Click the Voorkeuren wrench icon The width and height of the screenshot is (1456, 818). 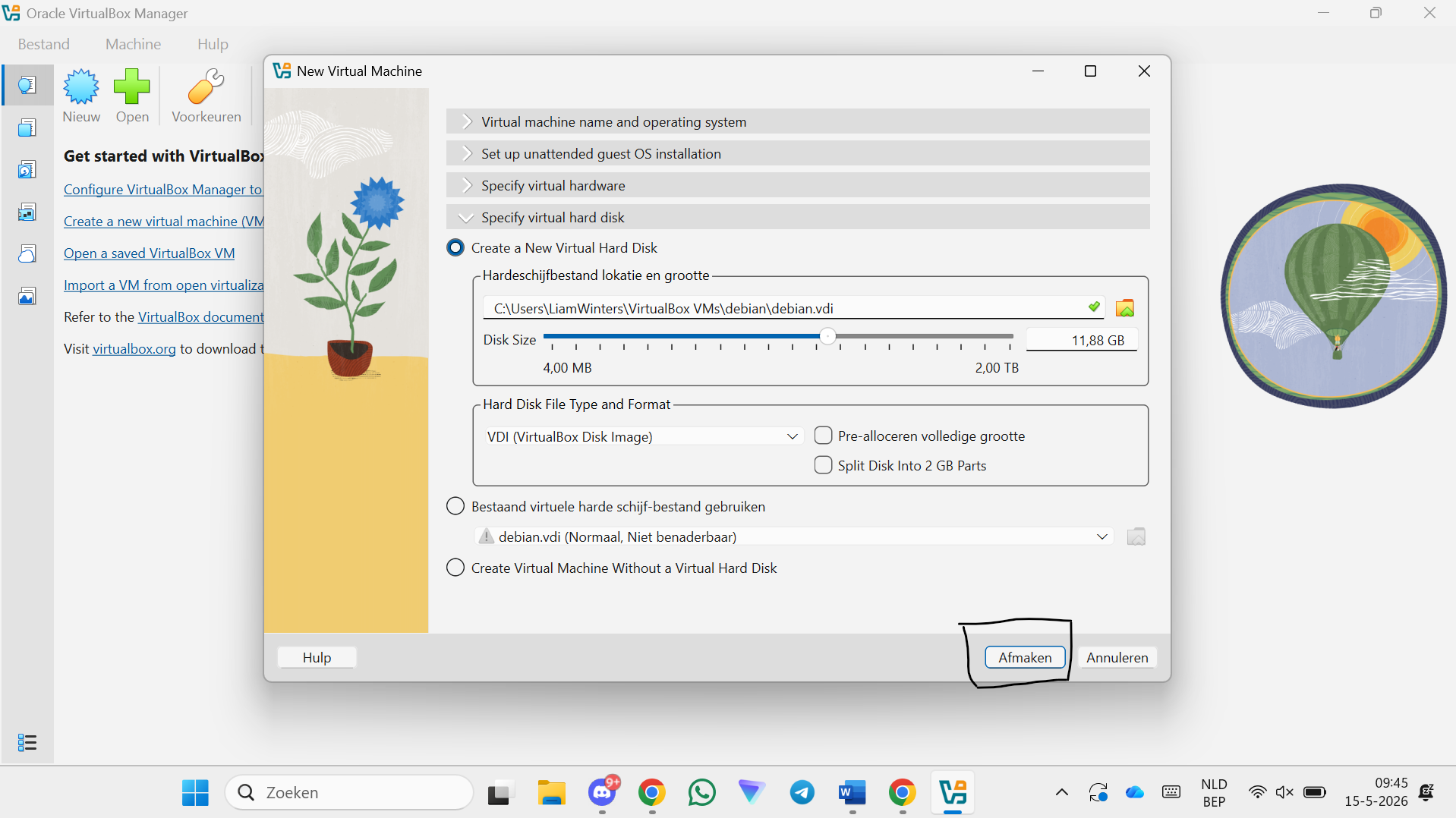(206, 96)
